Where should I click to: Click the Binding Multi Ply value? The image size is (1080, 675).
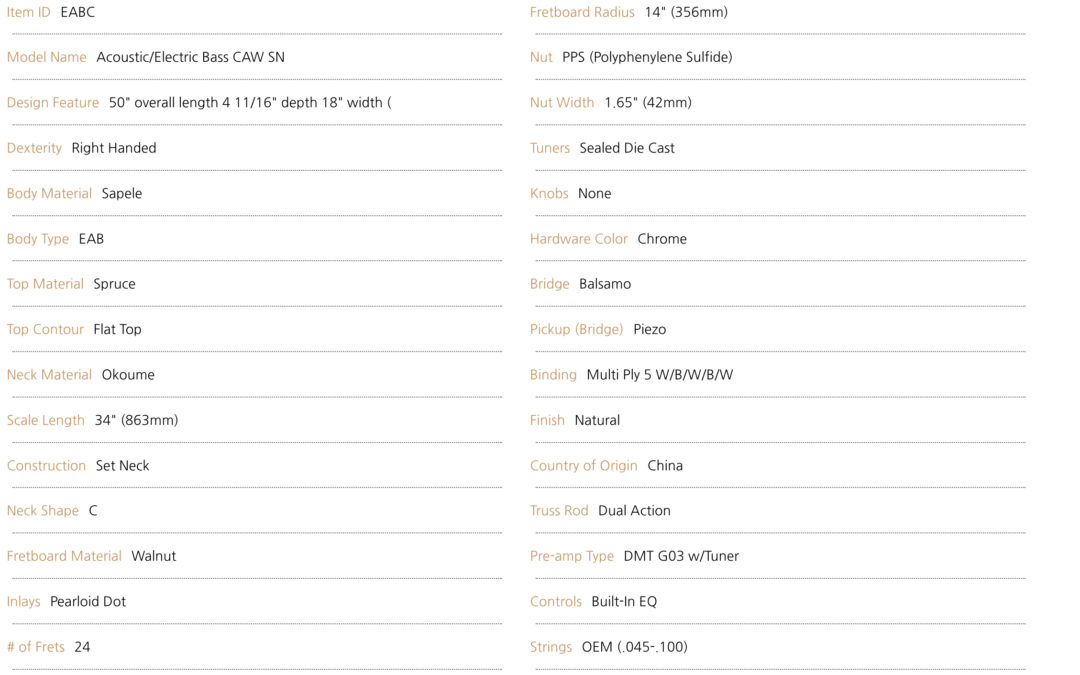[x=660, y=375]
